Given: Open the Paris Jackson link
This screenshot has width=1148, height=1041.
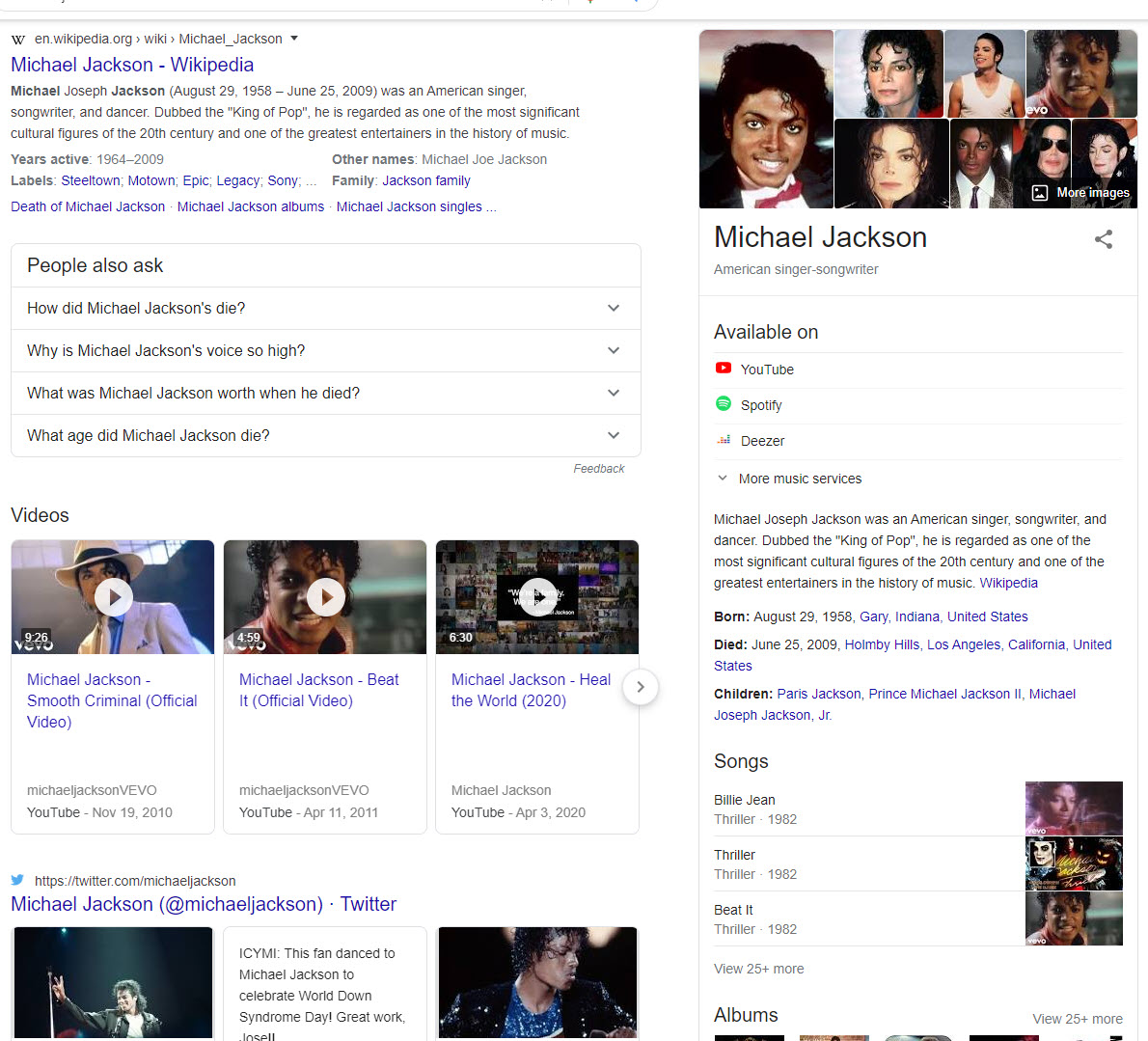Looking at the screenshot, I should 818,694.
